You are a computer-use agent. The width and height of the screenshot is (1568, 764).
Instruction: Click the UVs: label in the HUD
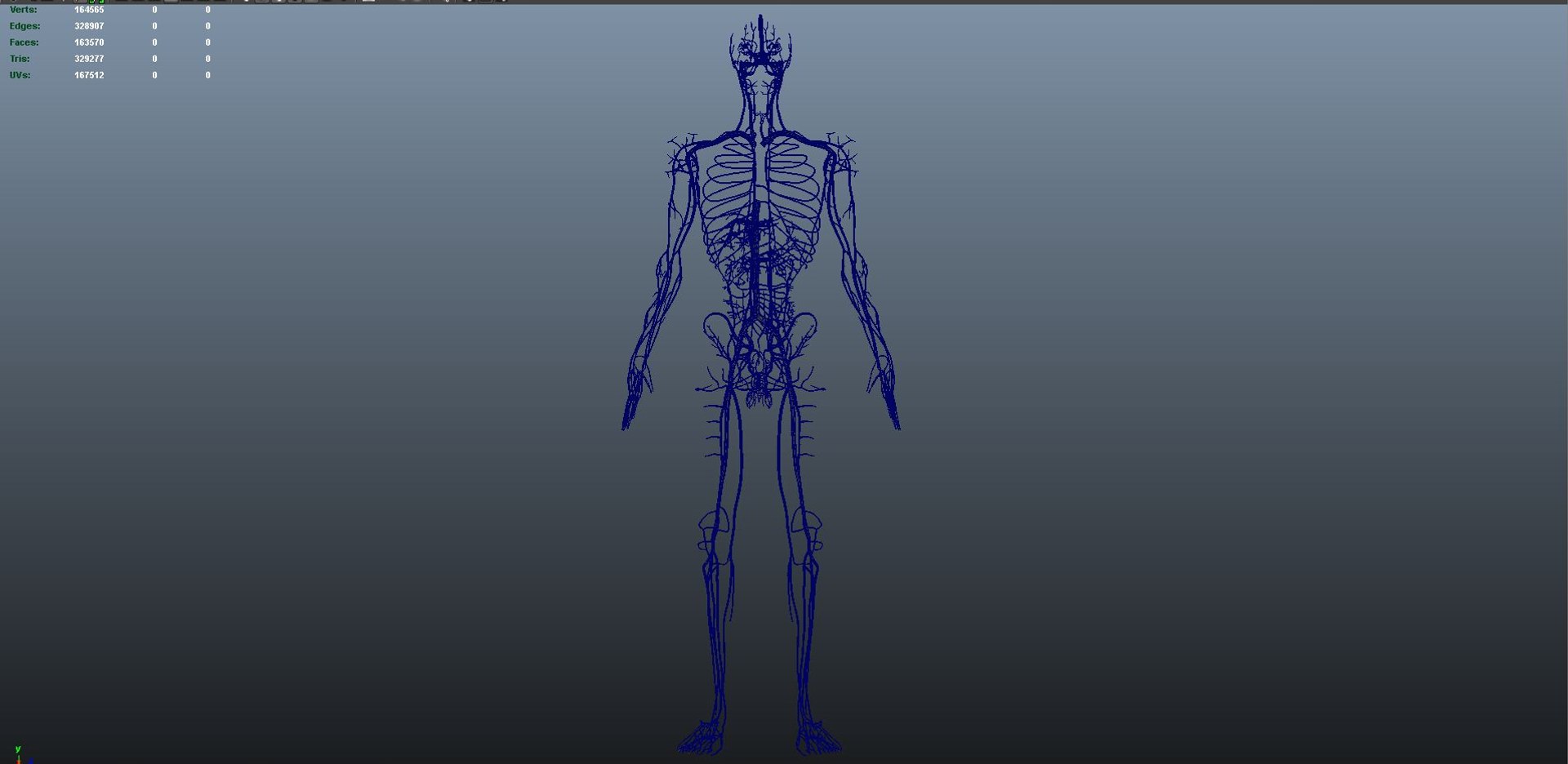20,75
